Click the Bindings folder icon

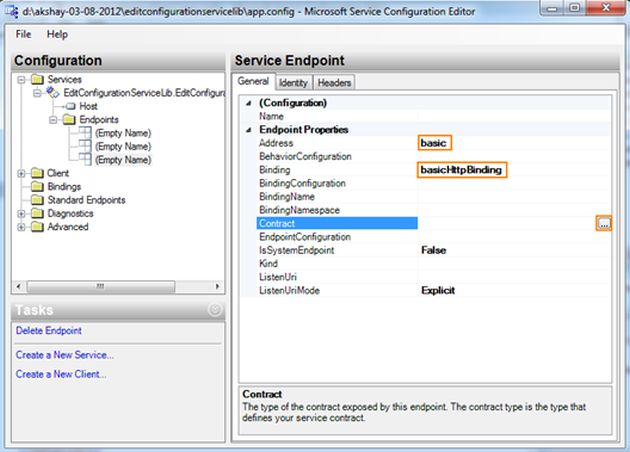[x=37, y=186]
